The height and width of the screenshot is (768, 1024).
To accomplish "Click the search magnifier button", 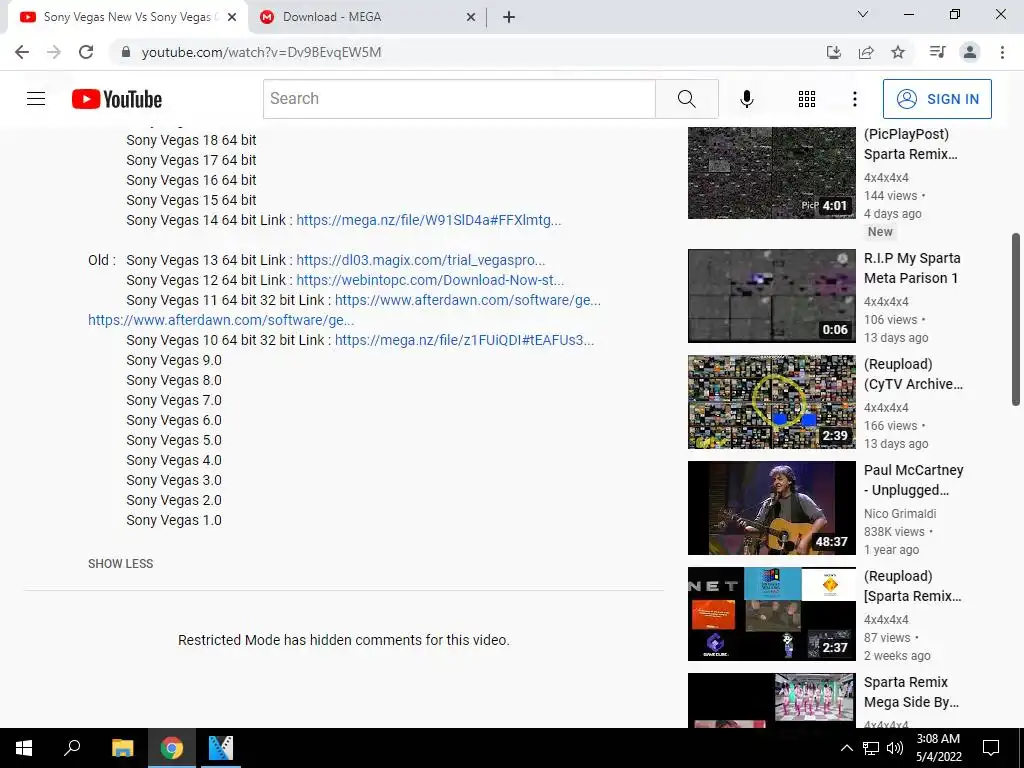I will [x=686, y=99].
